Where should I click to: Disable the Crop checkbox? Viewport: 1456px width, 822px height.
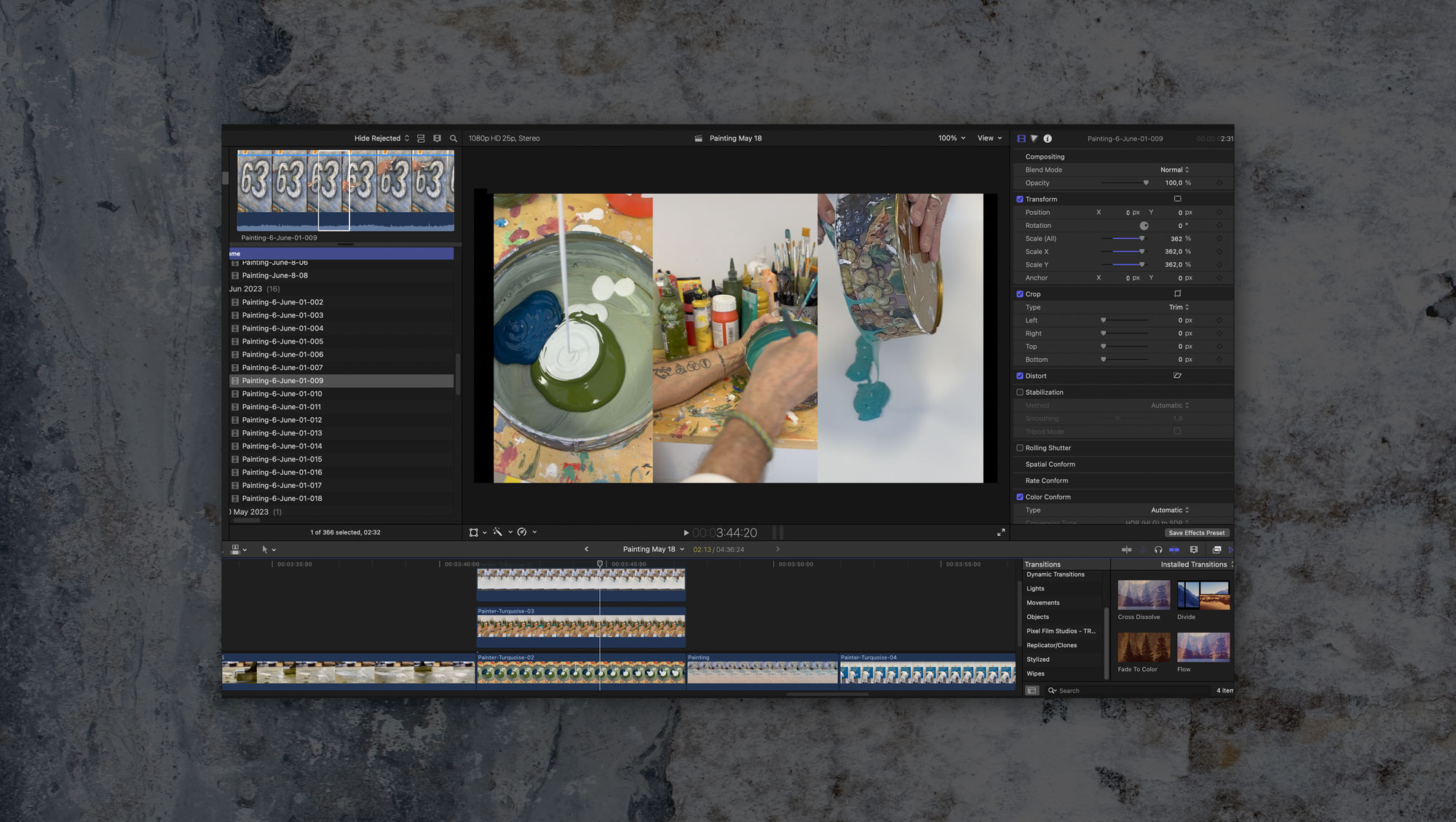pyautogui.click(x=1020, y=294)
